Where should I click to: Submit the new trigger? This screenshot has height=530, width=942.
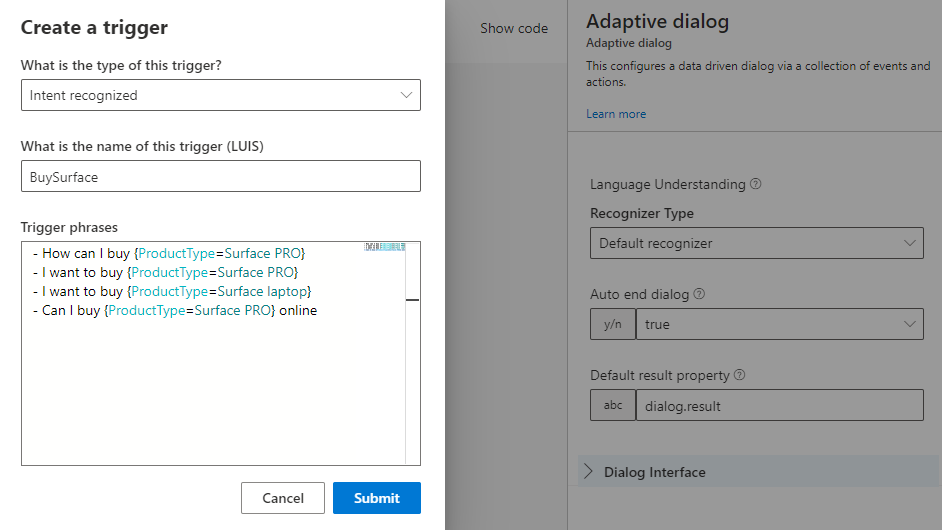point(376,498)
